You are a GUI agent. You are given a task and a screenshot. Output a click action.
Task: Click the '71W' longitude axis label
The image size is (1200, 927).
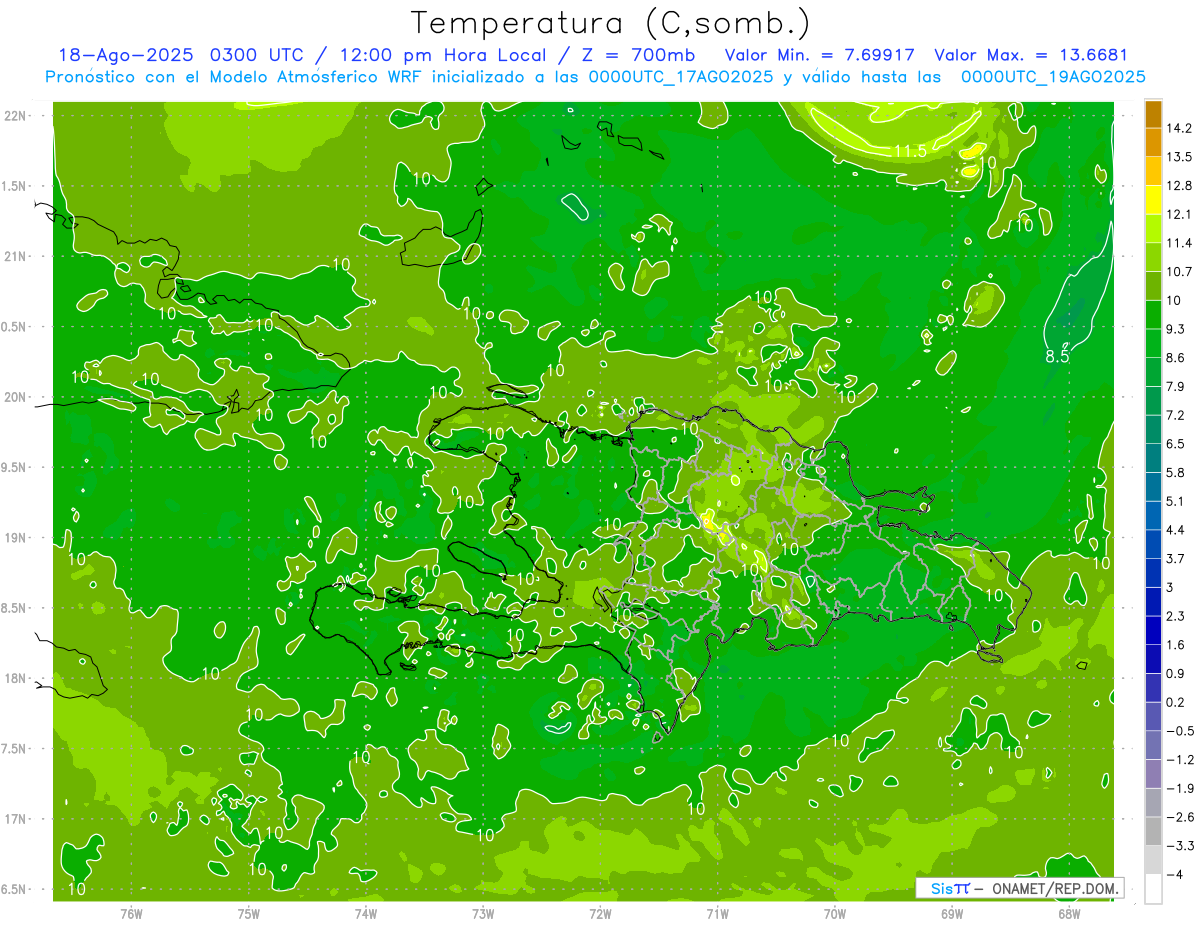pyautogui.click(x=717, y=913)
